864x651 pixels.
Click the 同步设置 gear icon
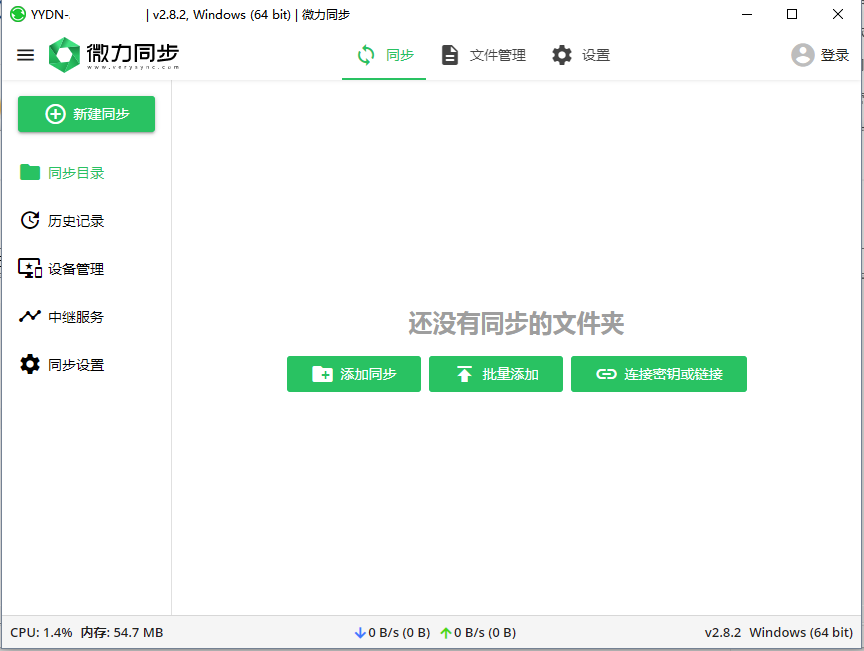point(30,364)
